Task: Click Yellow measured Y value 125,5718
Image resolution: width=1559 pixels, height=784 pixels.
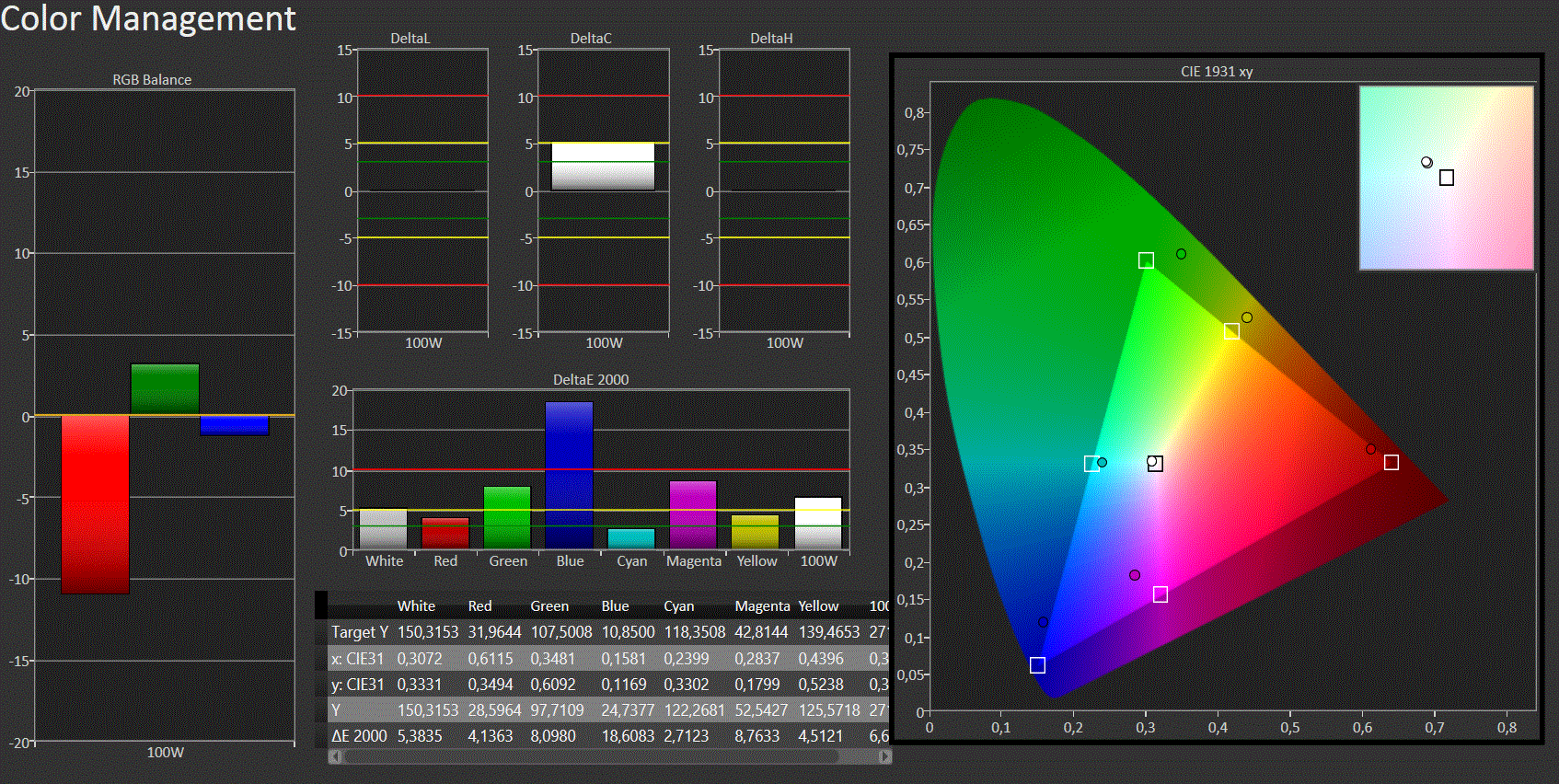Action: point(829,710)
